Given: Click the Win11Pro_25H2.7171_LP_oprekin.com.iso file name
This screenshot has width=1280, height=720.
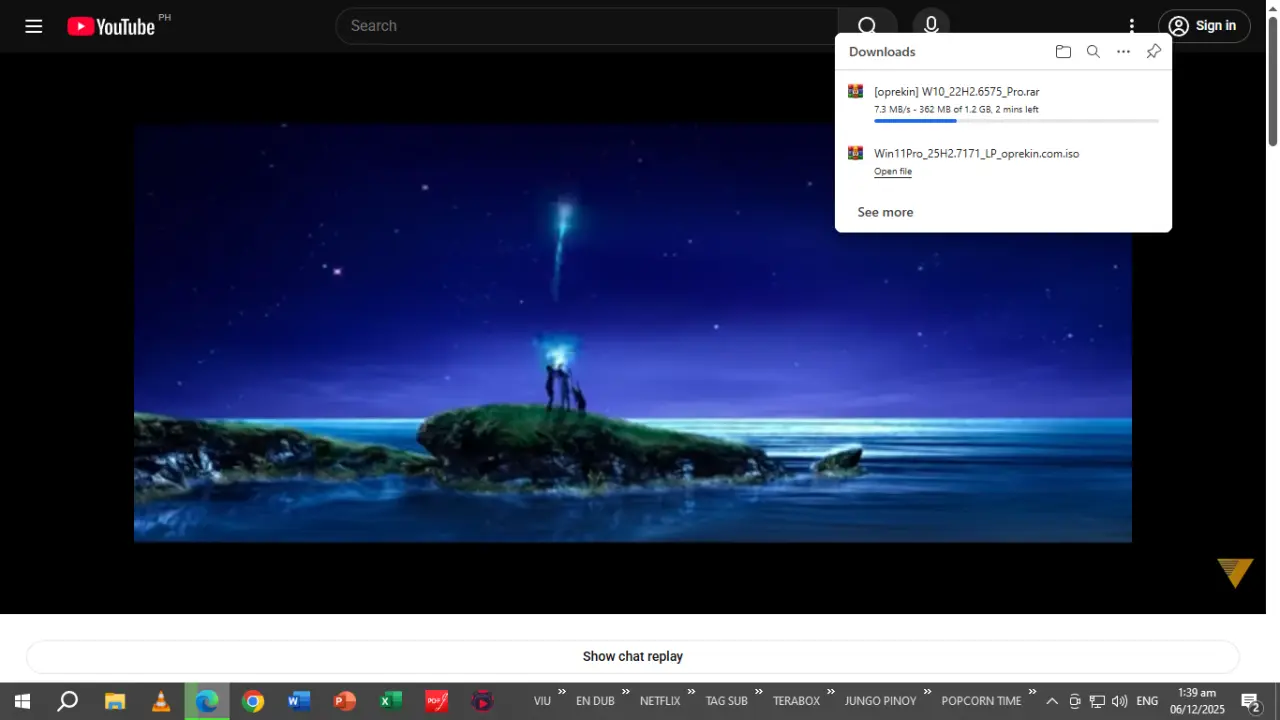Looking at the screenshot, I should click(976, 154).
